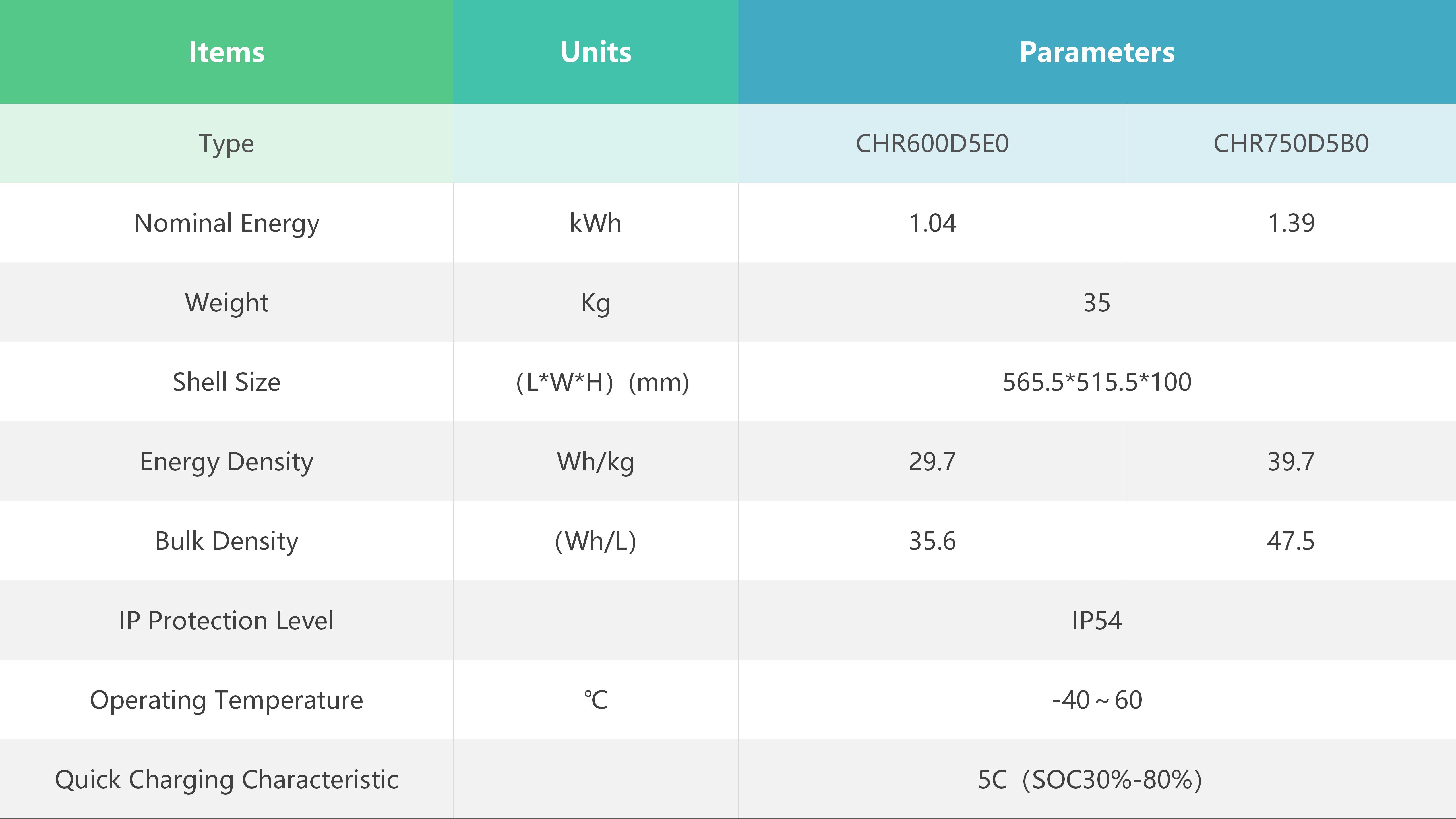Click the 565.5*515.5*100 dimensions cell
The height and width of the screenshot is (819, 1456).
[1097, 382]
